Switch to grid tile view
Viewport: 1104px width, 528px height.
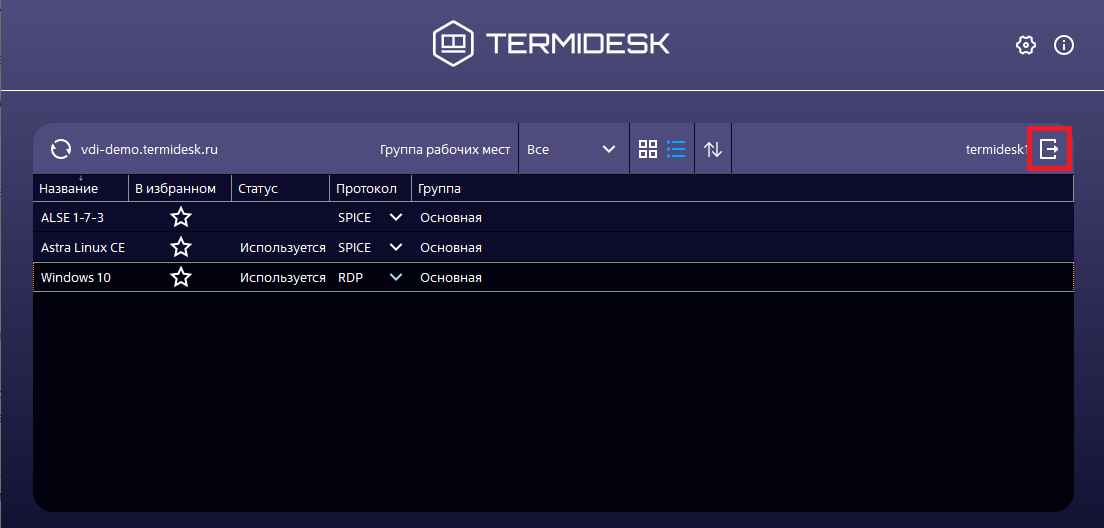tap(648, 149)
